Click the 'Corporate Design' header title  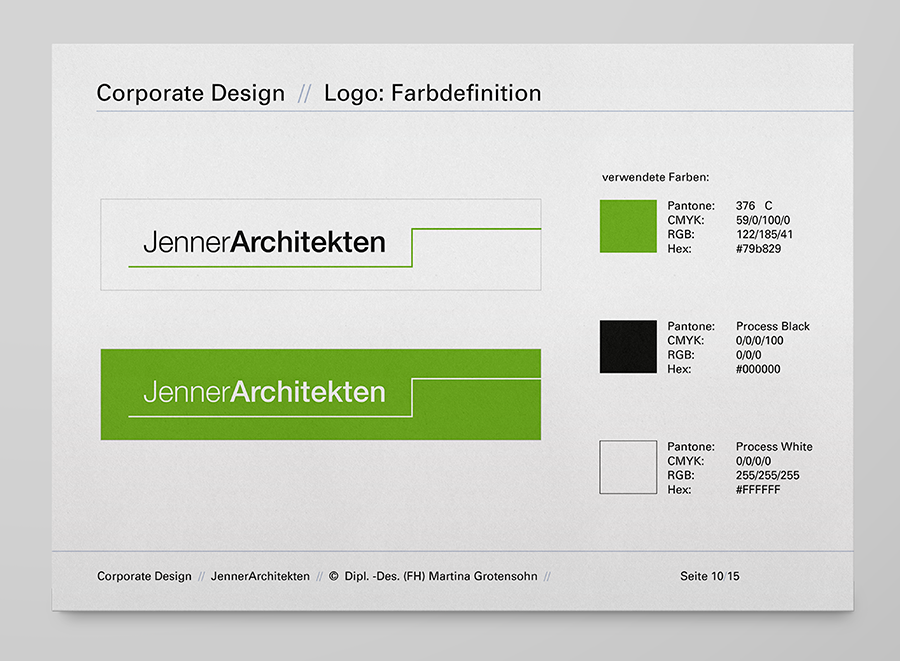(190, 94)
